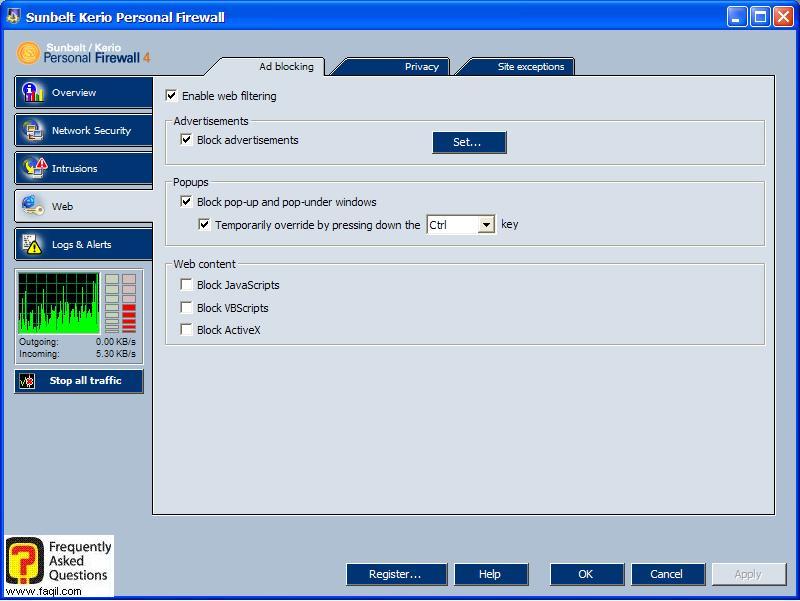800x601 pixels.
Task: Apply the current settings
Action: [749, 574]
